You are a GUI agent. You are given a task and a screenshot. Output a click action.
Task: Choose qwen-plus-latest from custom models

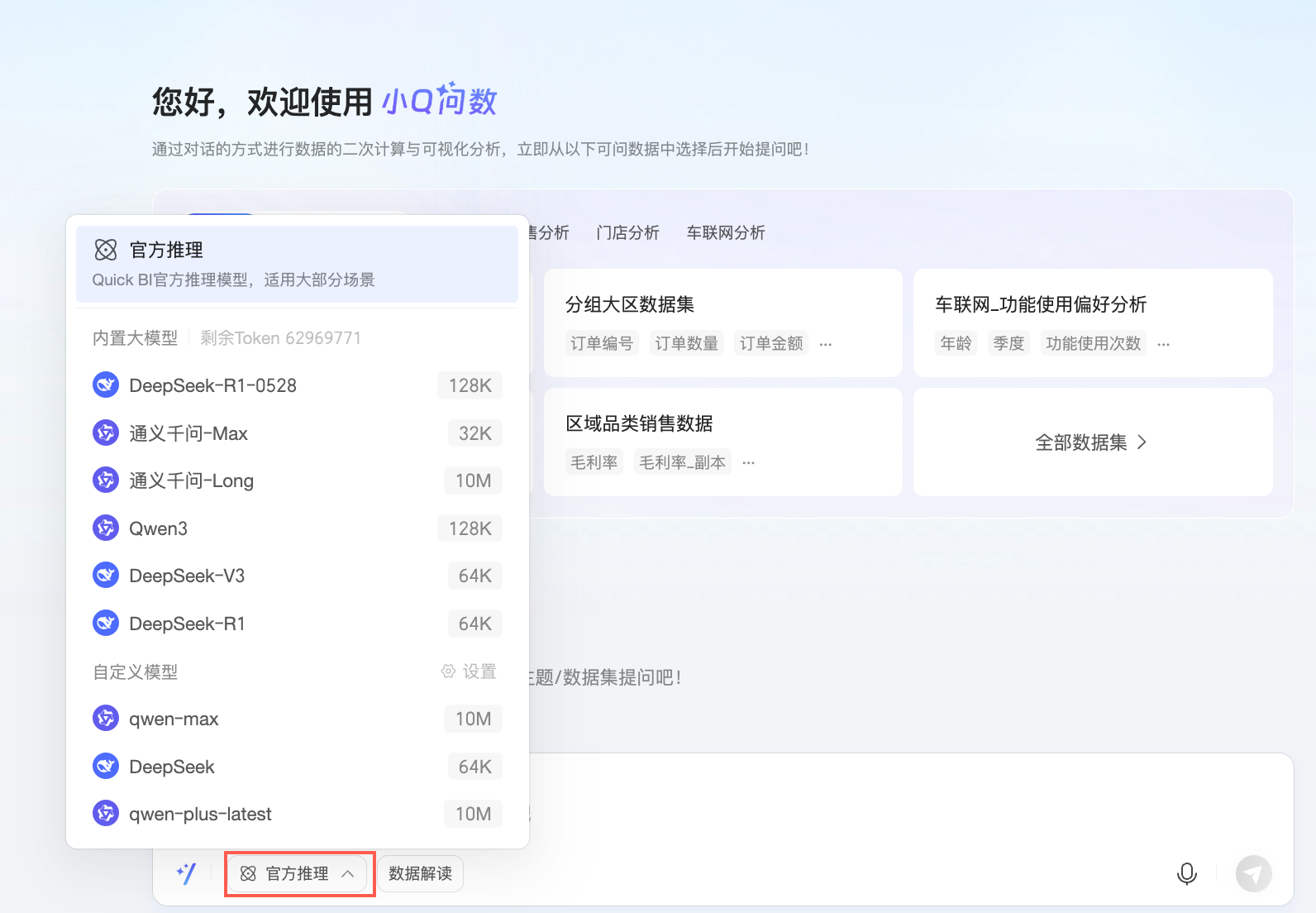(297, 814)
